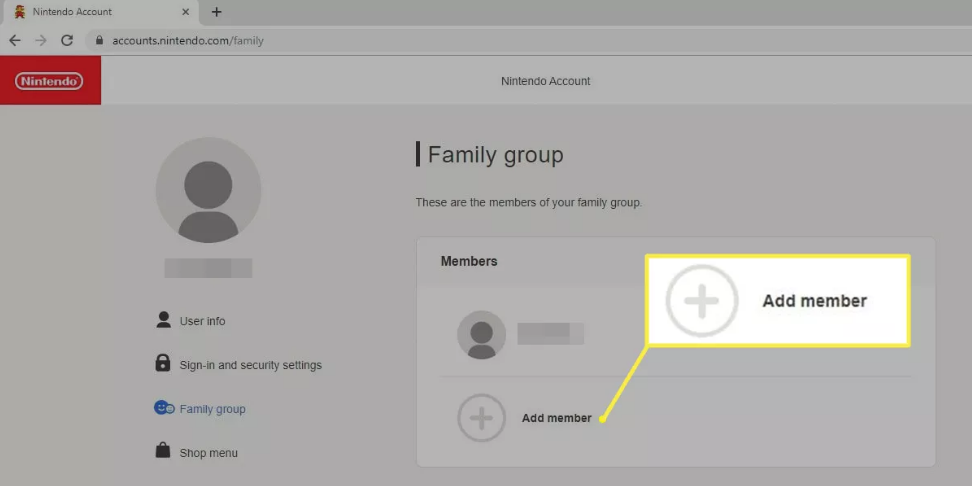Select Family group in sidebar
Screen dimensions: 972x486
(213, 409)
